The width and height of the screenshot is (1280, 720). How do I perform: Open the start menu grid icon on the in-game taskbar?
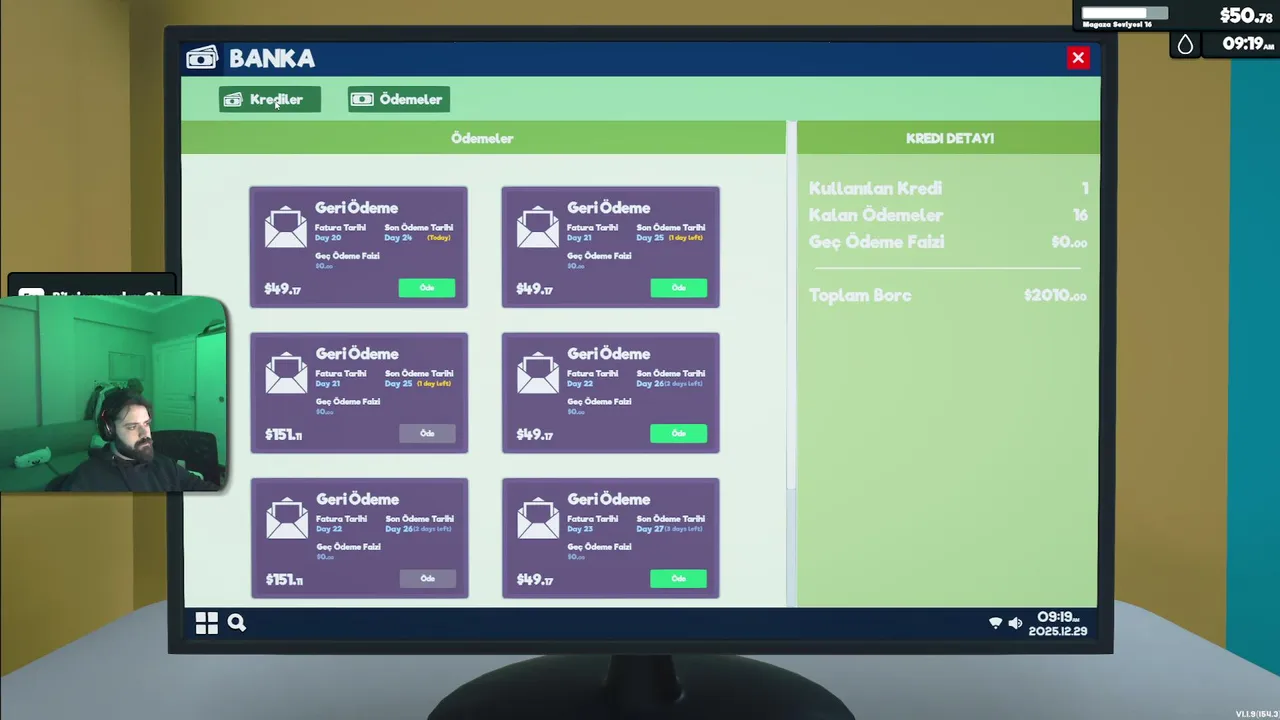(207, 623)
